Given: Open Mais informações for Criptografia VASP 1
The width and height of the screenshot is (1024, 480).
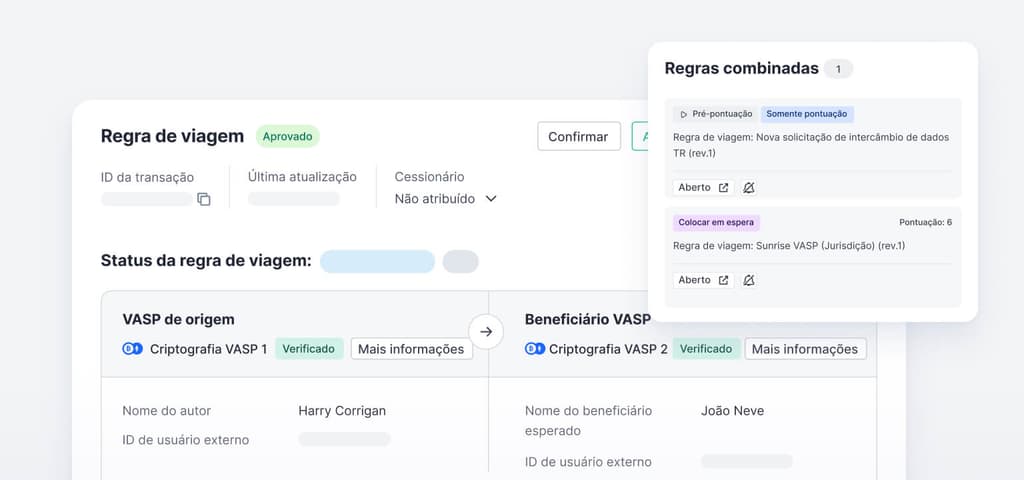Looking at the screenshot, I should click(x=411, y=349).
